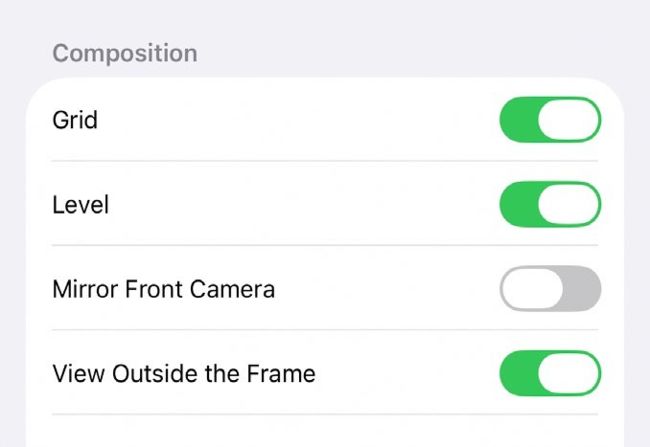650x447 pixels.
Task: Select the Level label text
Action: point(81,205)
